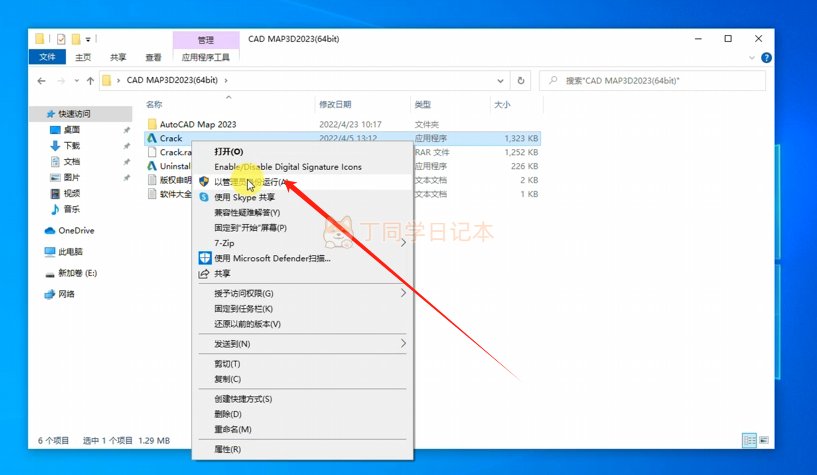Select the Crack application icon
This screenshot has height=475, width=817.
point(152,138)
